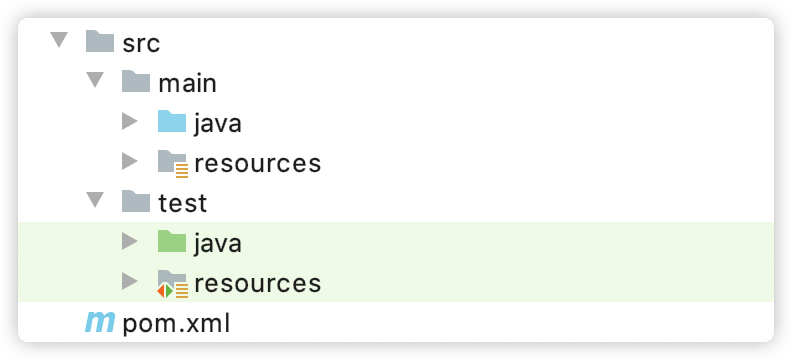
Task: Select the main folder label
Action: [187, 82]
